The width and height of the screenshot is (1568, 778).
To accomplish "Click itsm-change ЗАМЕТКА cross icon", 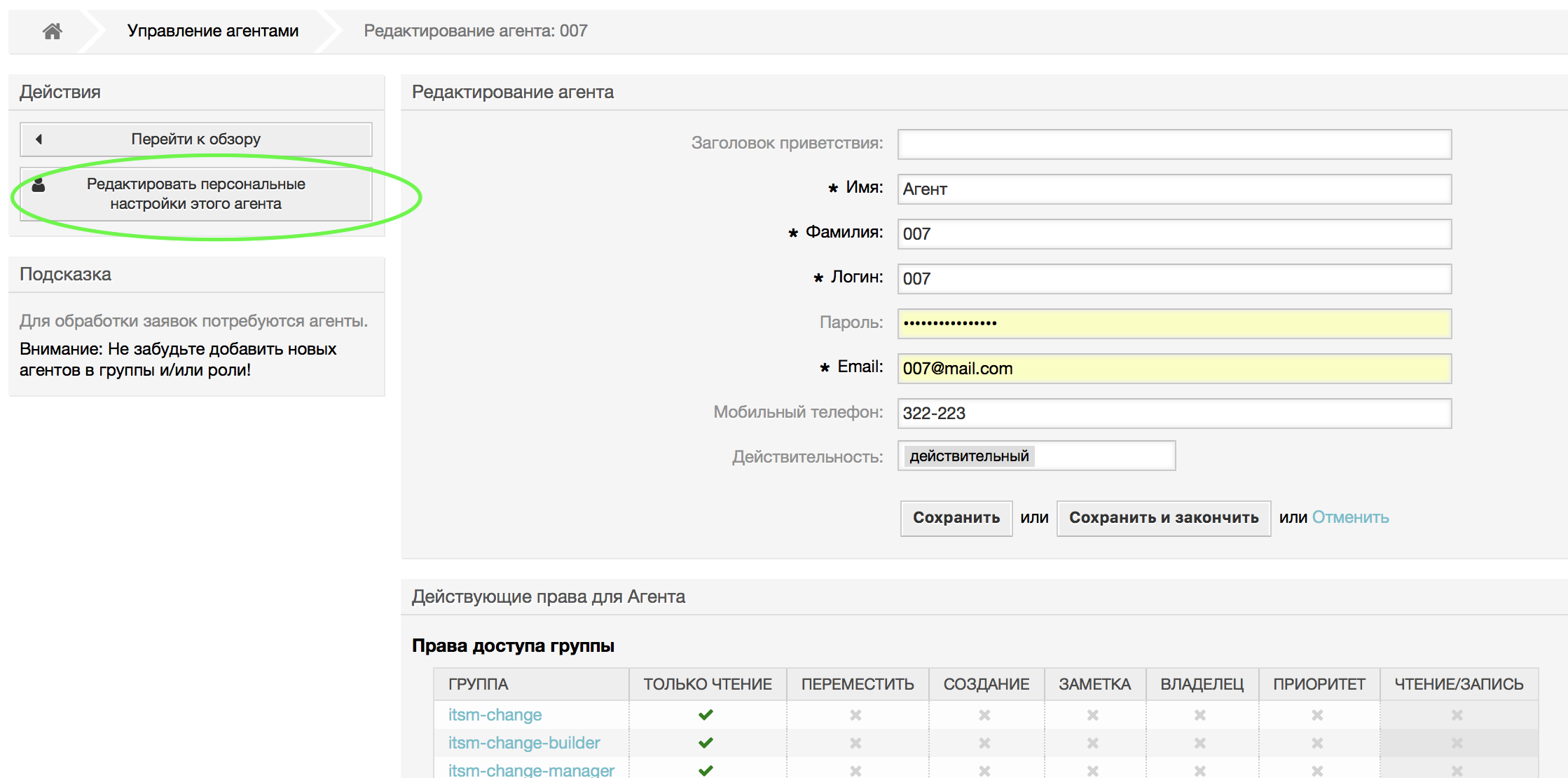I will tap(1092, 715).
